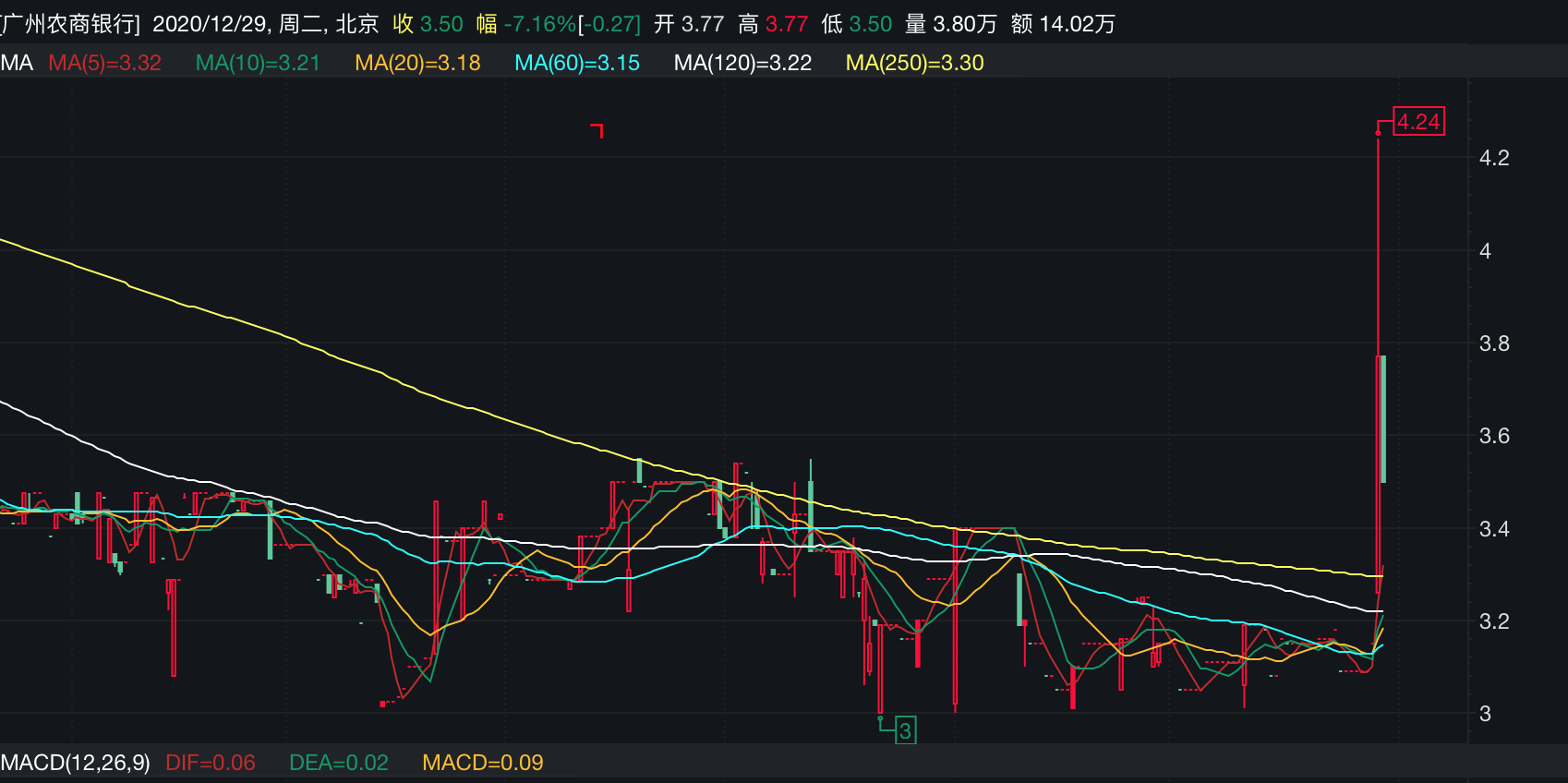Open the MACD(12,26,9) indicator label

pos(75,763)
